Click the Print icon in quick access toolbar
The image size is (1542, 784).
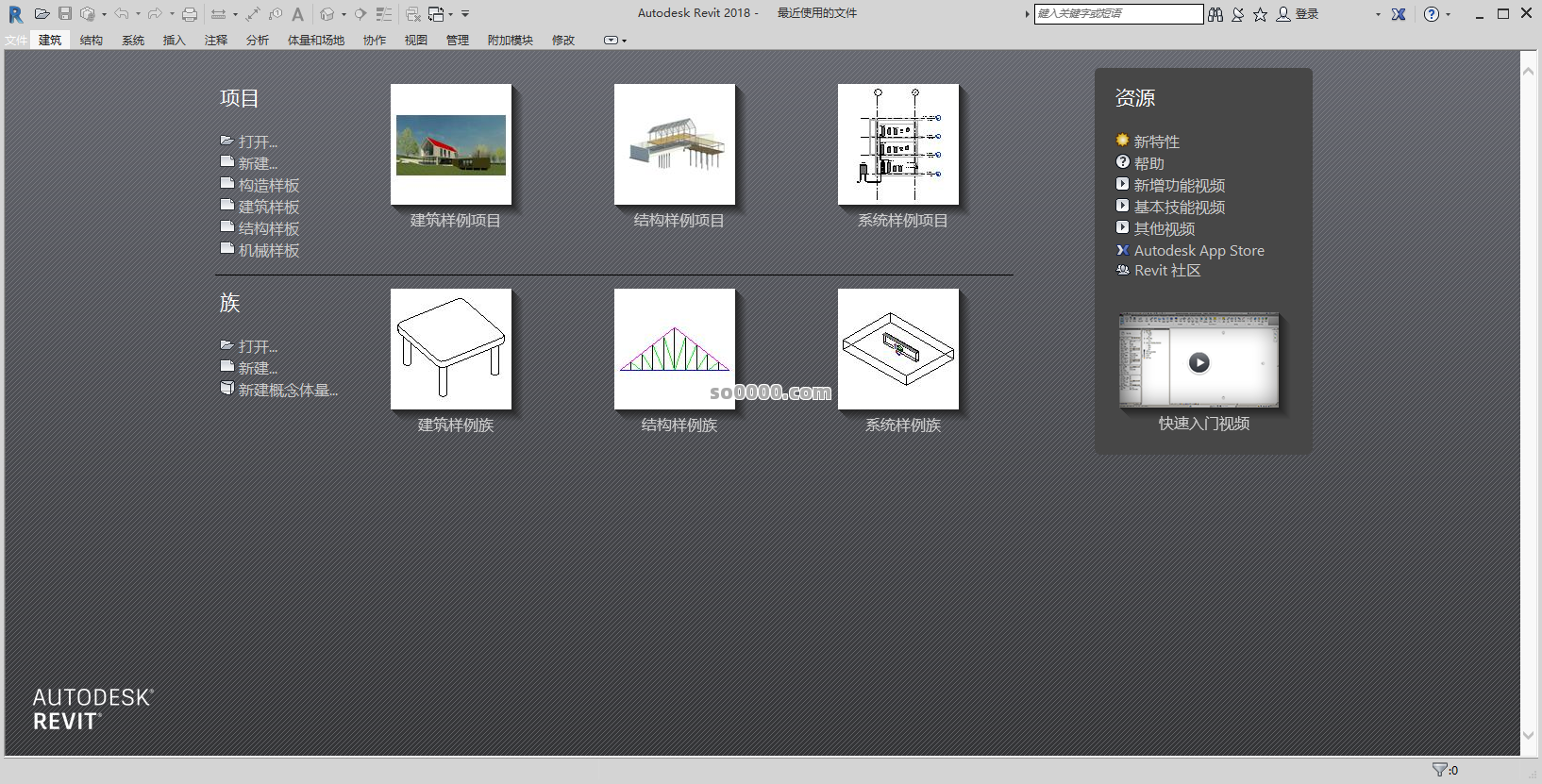point(190,14)
